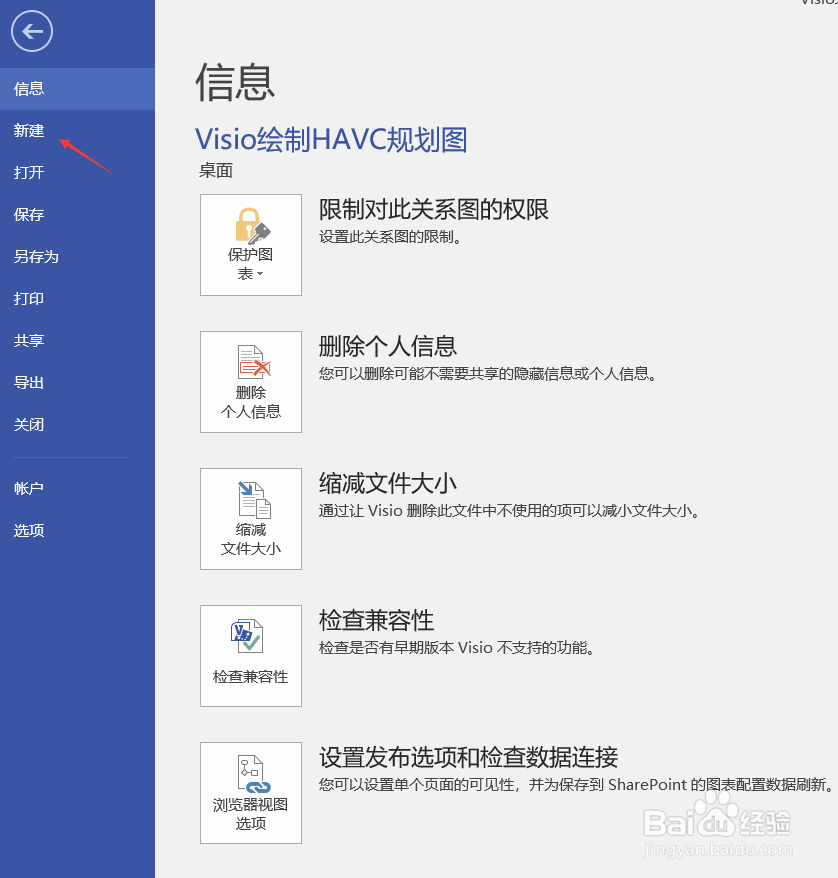The image size is (838, 878).
Task: Click the 缩减文件大小 section heading
Action: 388,483
